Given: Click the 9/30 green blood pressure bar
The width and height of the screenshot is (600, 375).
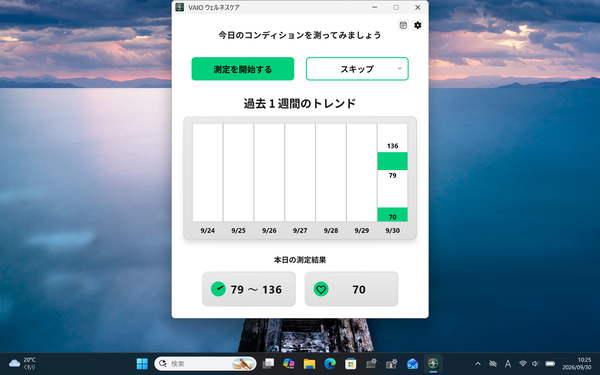Looking at the screenshot, I should click(x=392, y=161).
